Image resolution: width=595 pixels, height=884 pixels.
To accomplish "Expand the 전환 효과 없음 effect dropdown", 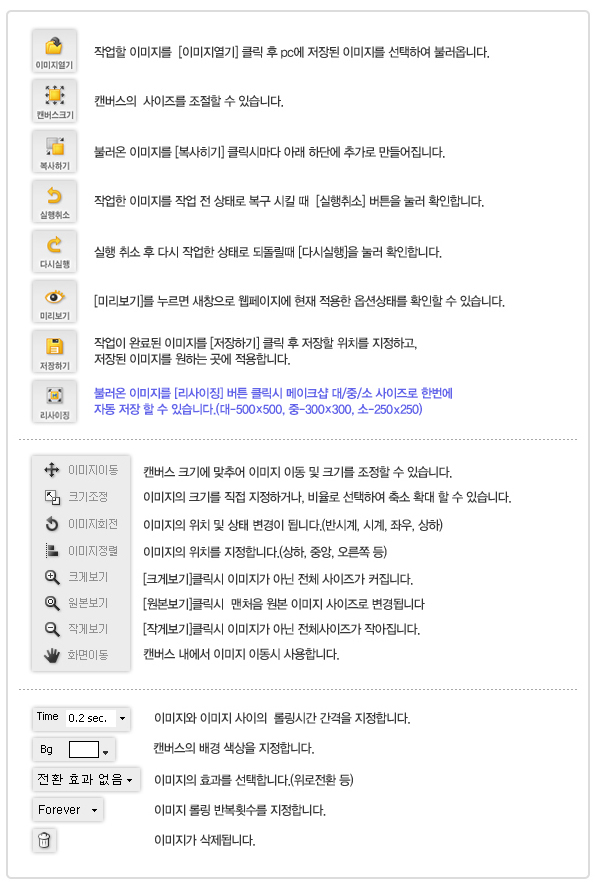I will (86, 780).
